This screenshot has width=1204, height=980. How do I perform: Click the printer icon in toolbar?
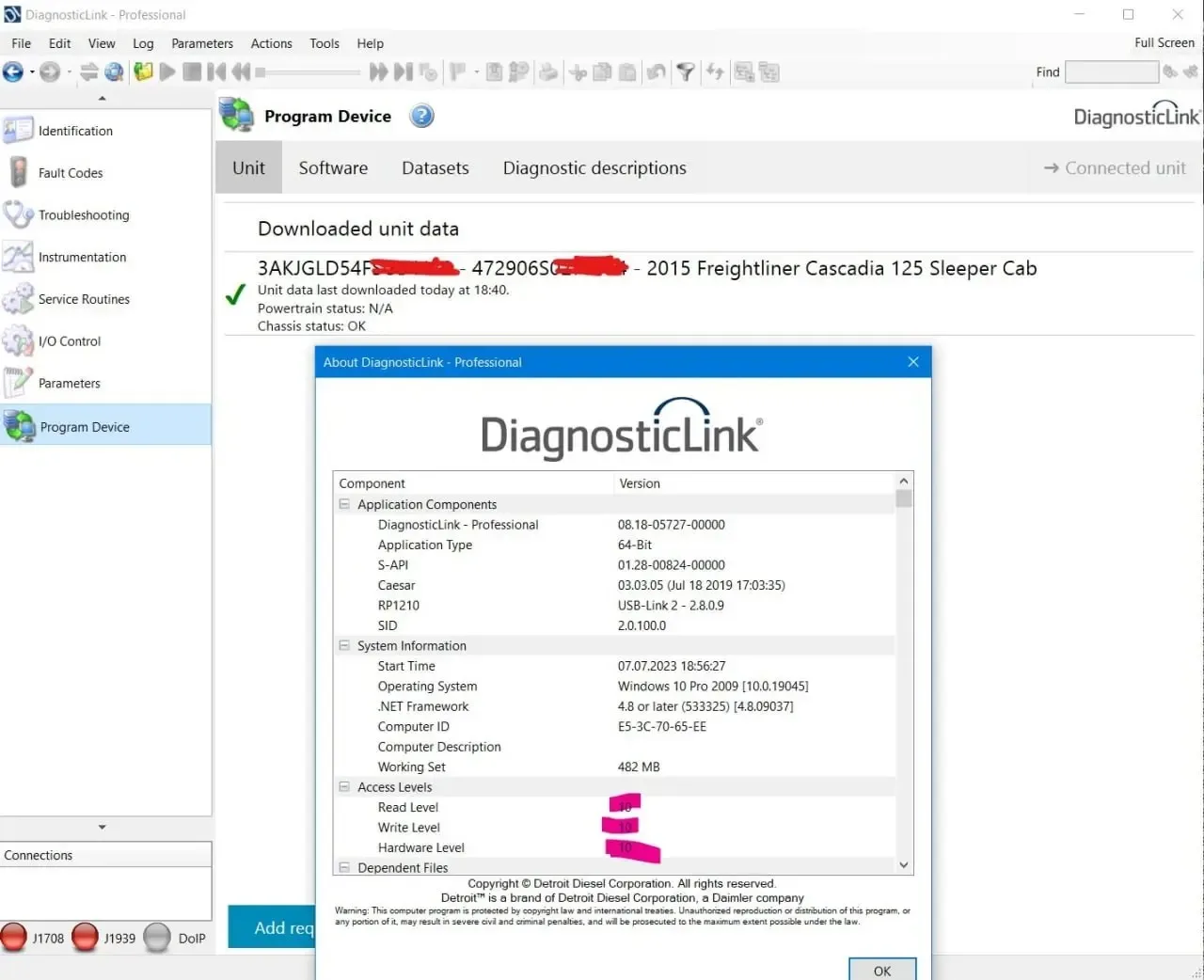[x=548, y=71]
